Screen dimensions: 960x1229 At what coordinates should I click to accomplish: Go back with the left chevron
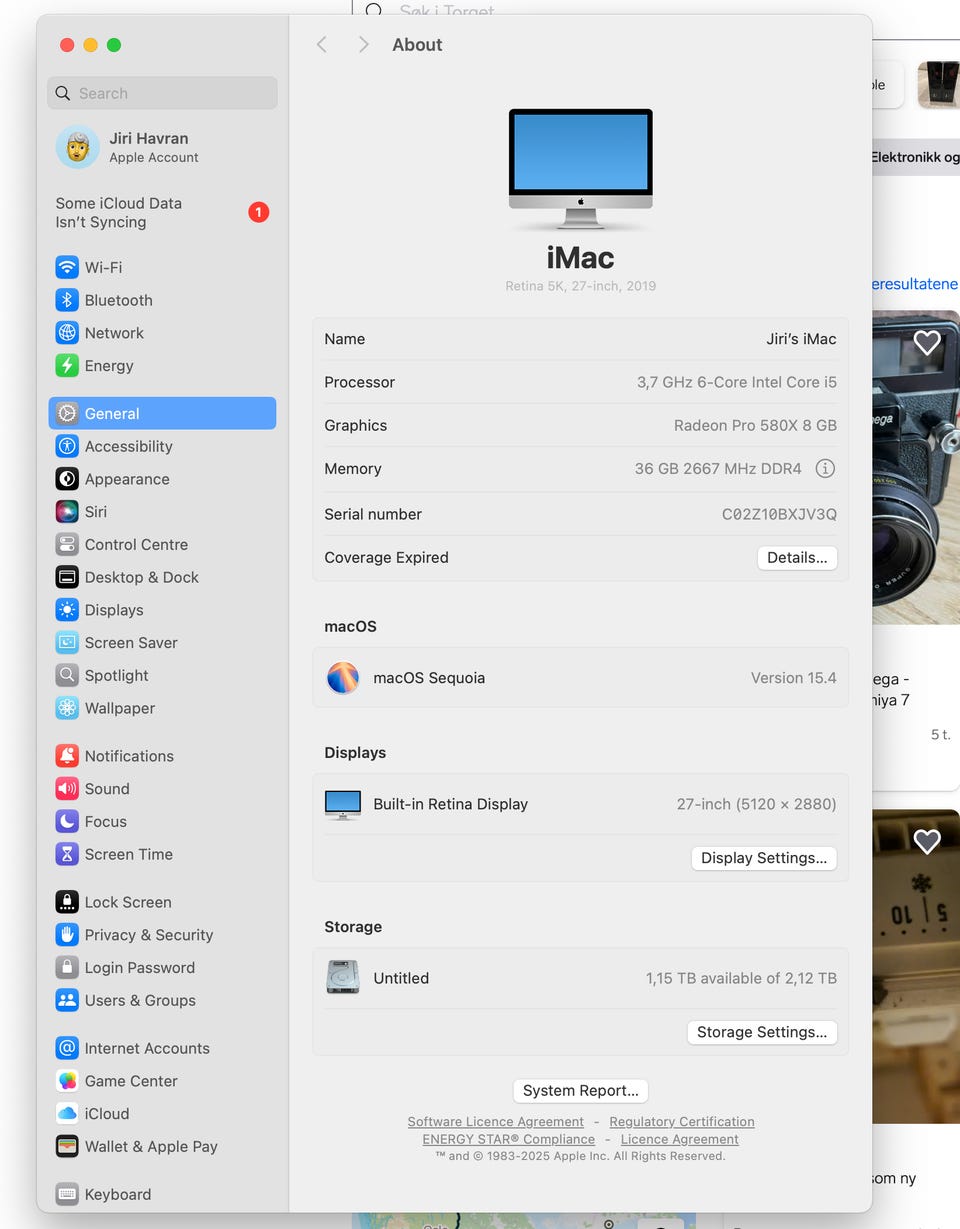pyautogui.click(x=322, y=44)
